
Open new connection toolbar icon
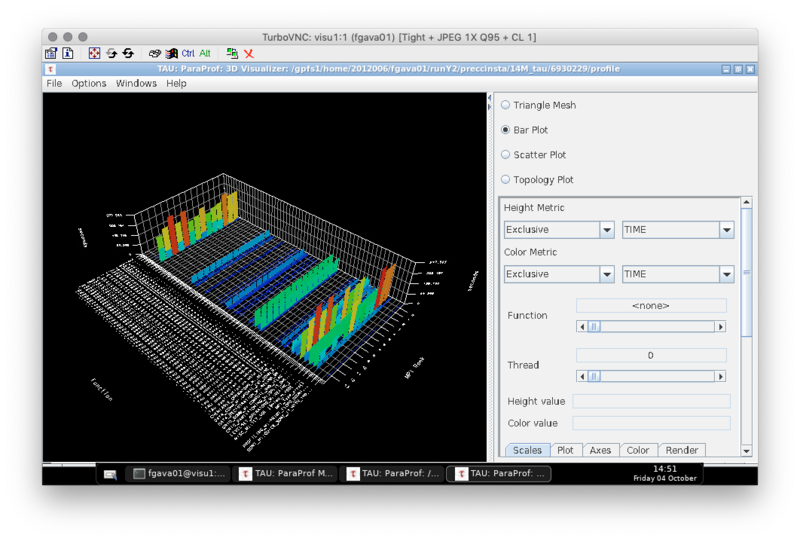tap(232, 53)
